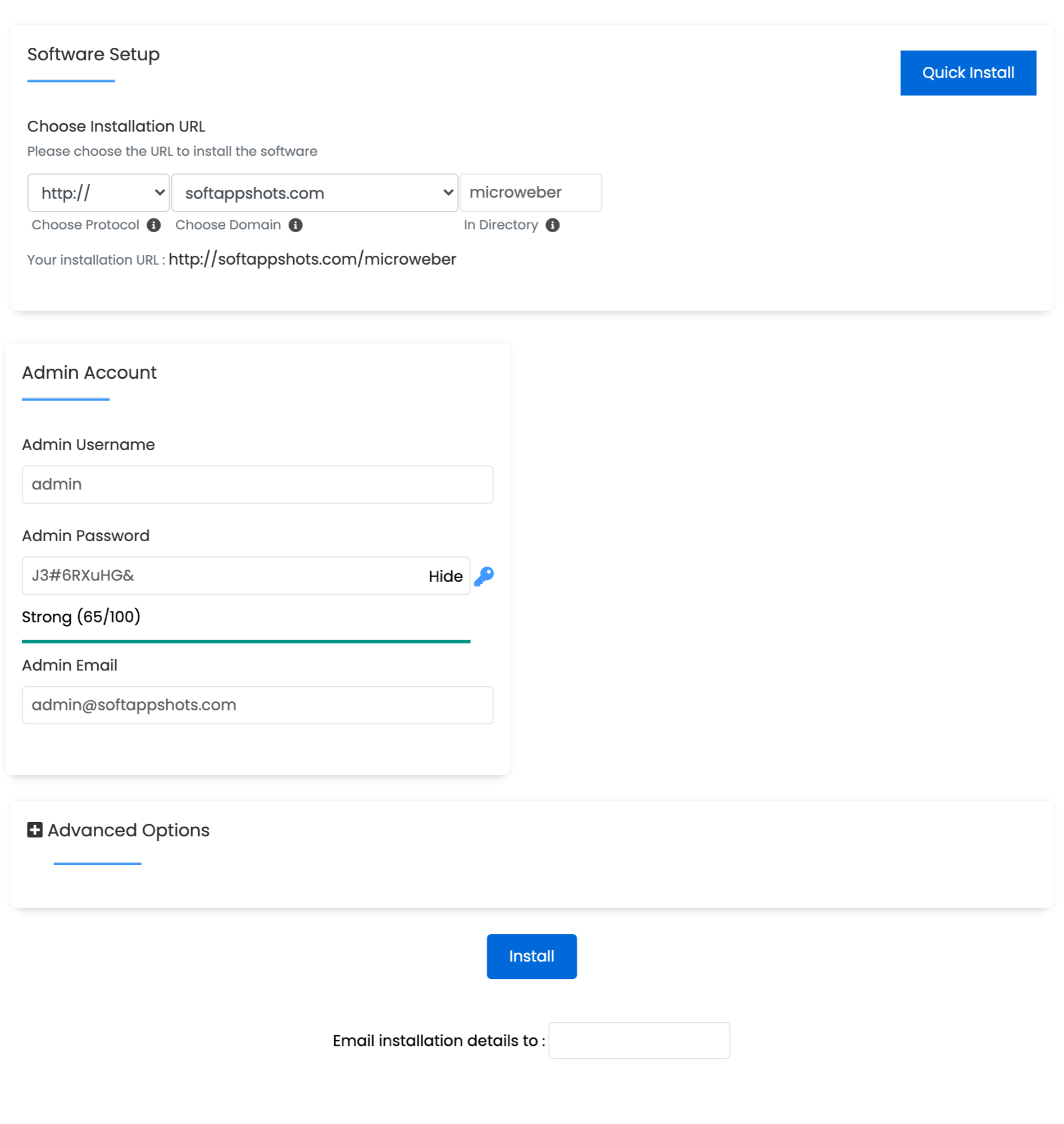
Task: Select the Admin Email input field
Action: [x=257, y=705]
